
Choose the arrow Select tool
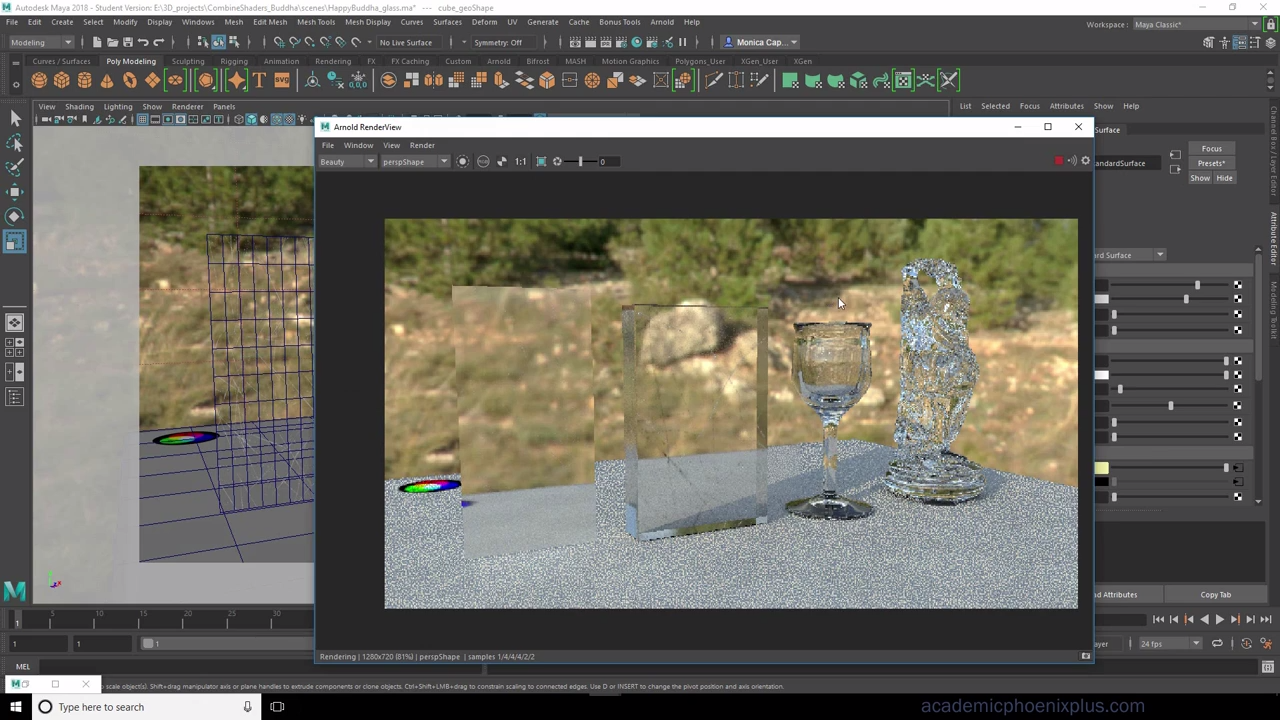pyautogui.click(x=15, y=118)
